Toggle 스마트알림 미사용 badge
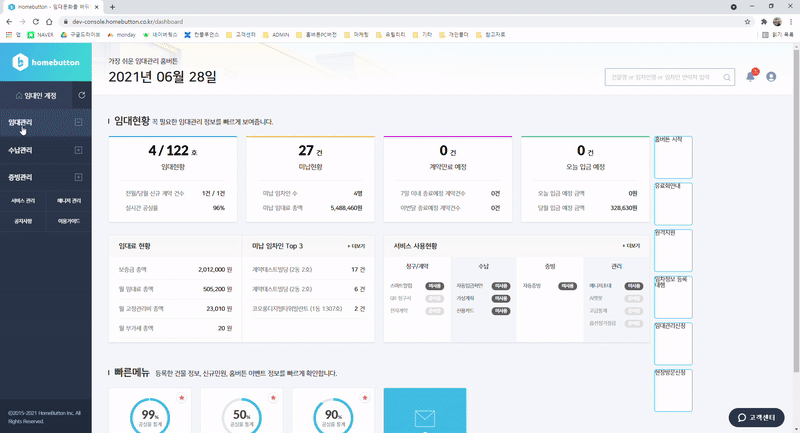The width and height of the screenshot is (800, 433). point(434,286)
